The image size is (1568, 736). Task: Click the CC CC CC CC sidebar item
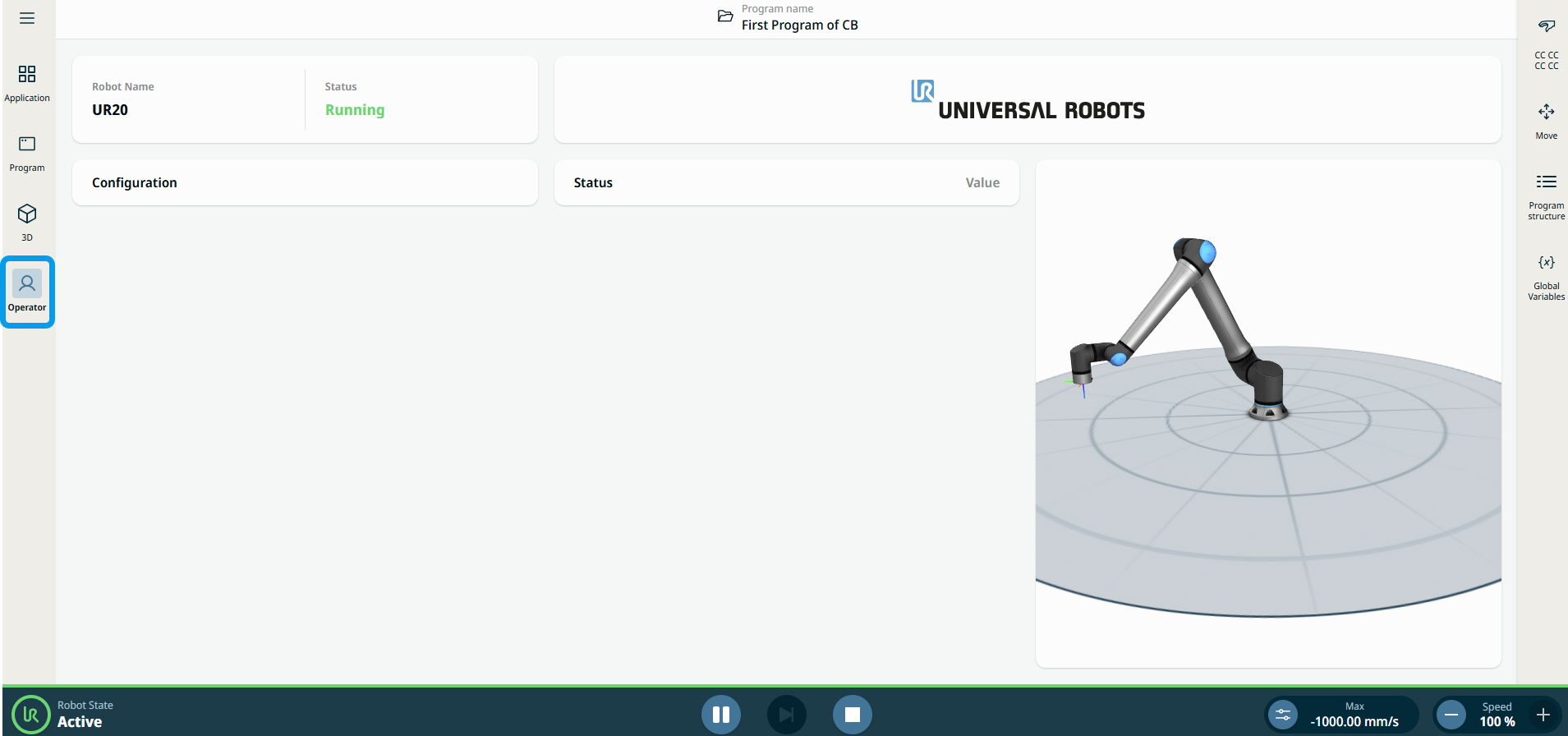coord(1546,61)
